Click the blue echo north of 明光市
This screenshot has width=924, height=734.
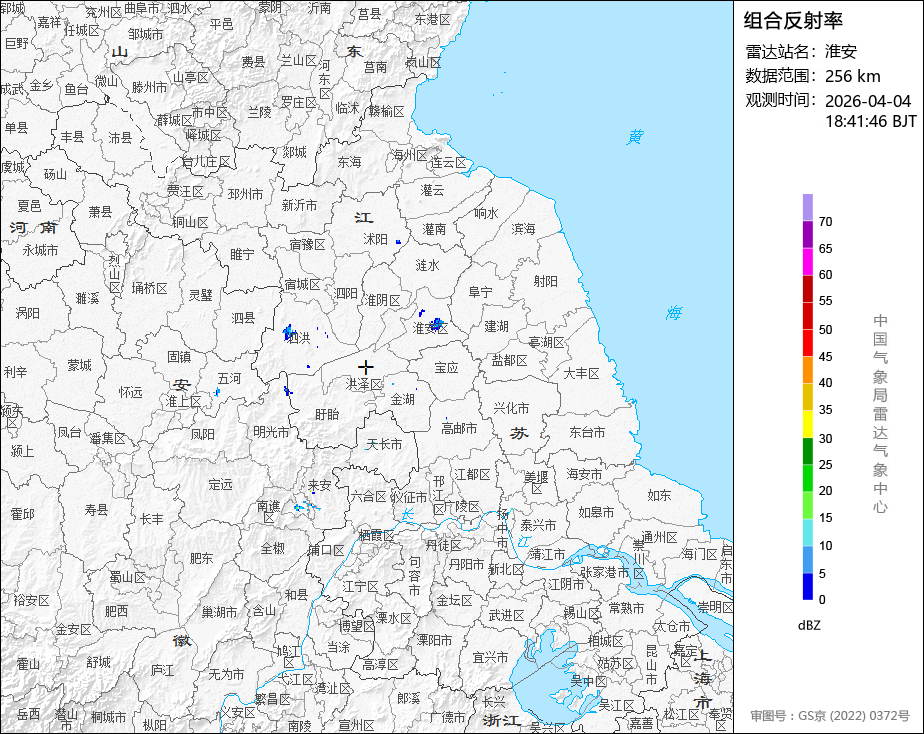(286, 390)
